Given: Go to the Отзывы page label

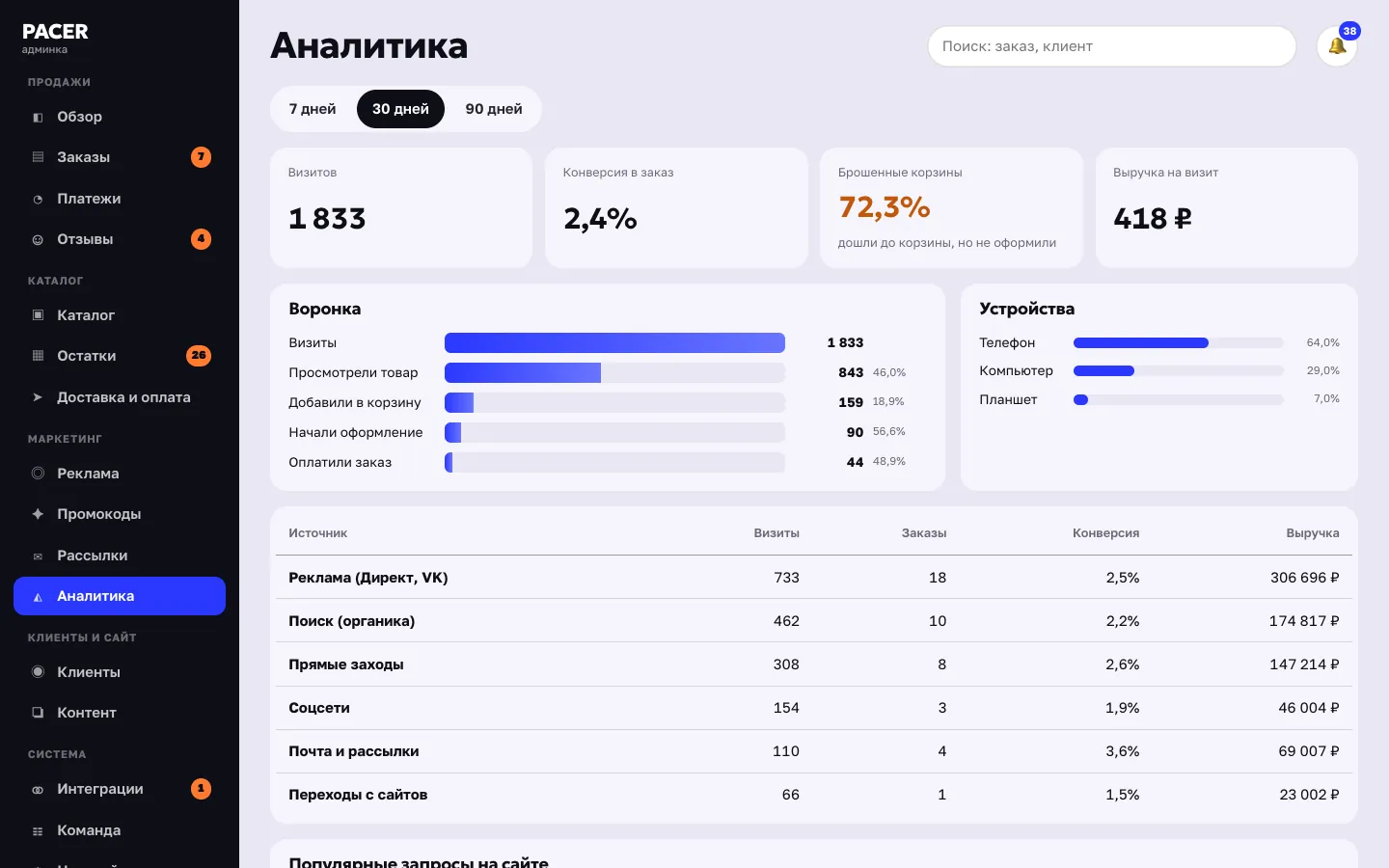Looking at the screenshot, I should (85, 239).
